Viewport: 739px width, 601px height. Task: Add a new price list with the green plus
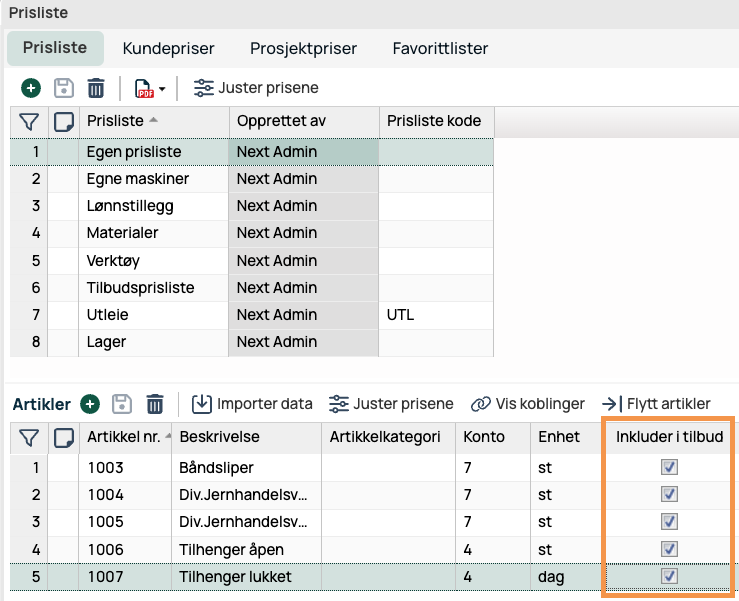click(x=31, y=88)
